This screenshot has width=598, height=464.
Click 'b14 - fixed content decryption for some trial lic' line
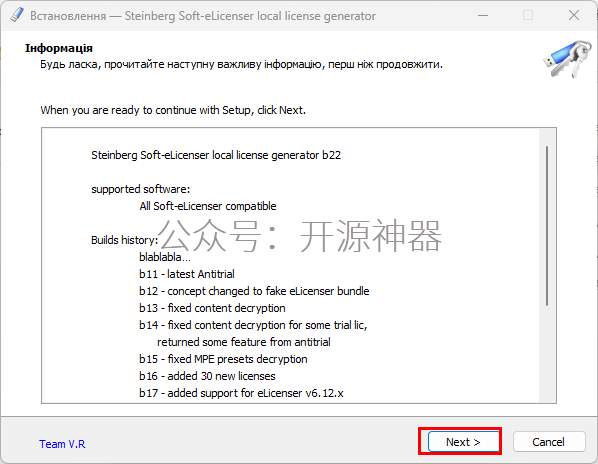pos(253,325)
